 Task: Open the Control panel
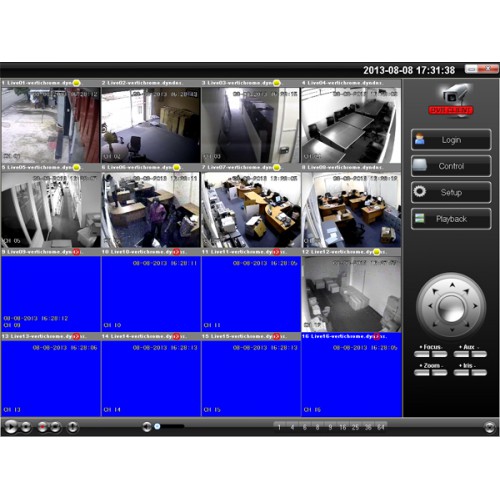click(451, 166)
